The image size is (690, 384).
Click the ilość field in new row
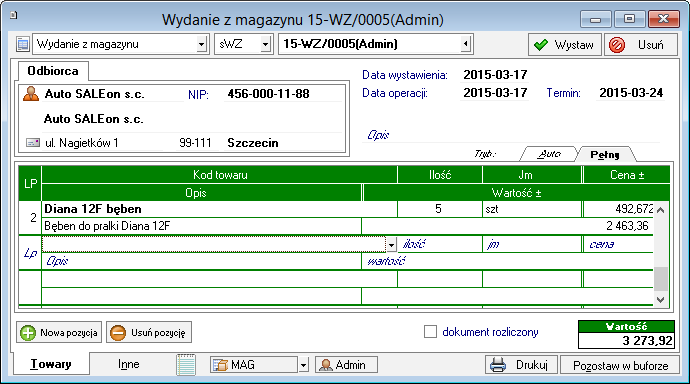point(440,244)
